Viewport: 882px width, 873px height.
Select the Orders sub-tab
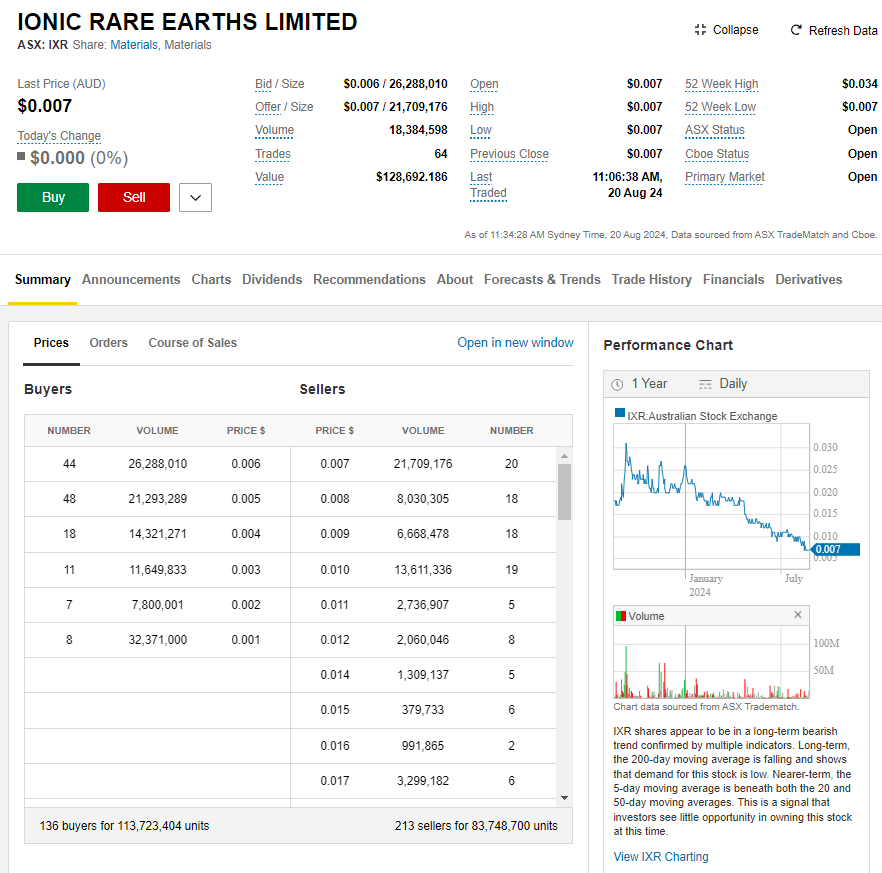(x=109, y=343)
